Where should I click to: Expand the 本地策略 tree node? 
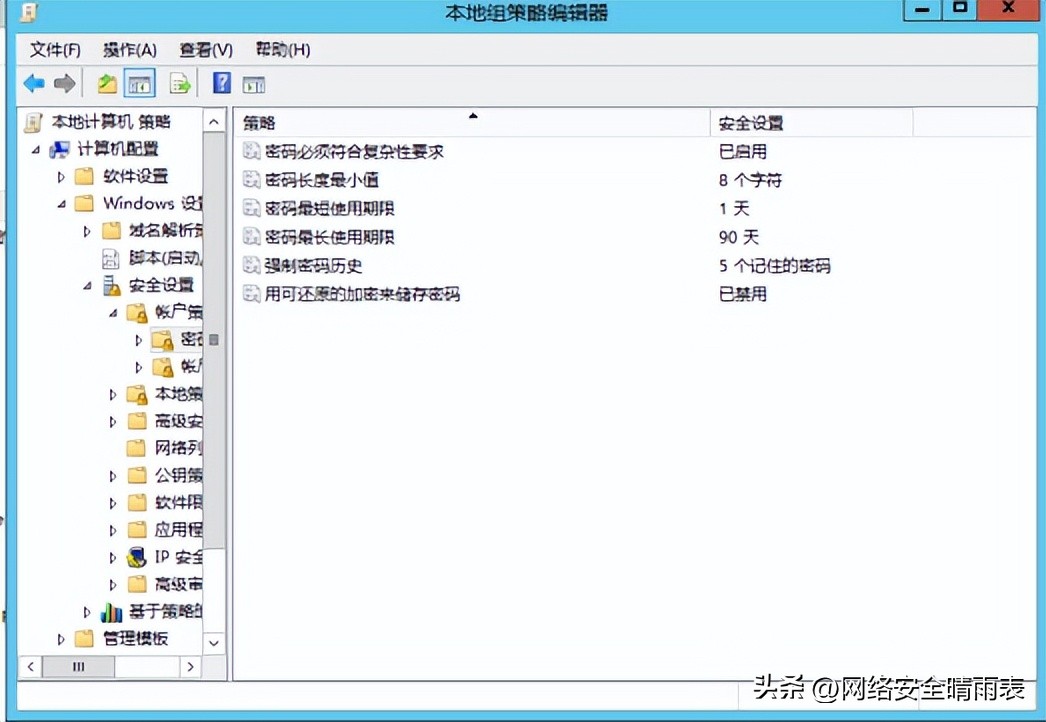tap(112, 393)
